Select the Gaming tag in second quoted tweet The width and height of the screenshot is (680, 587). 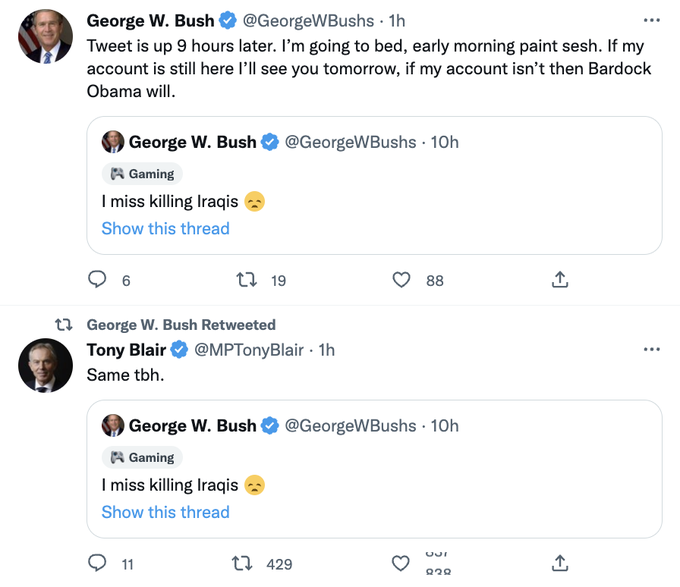tap(142, 457)
